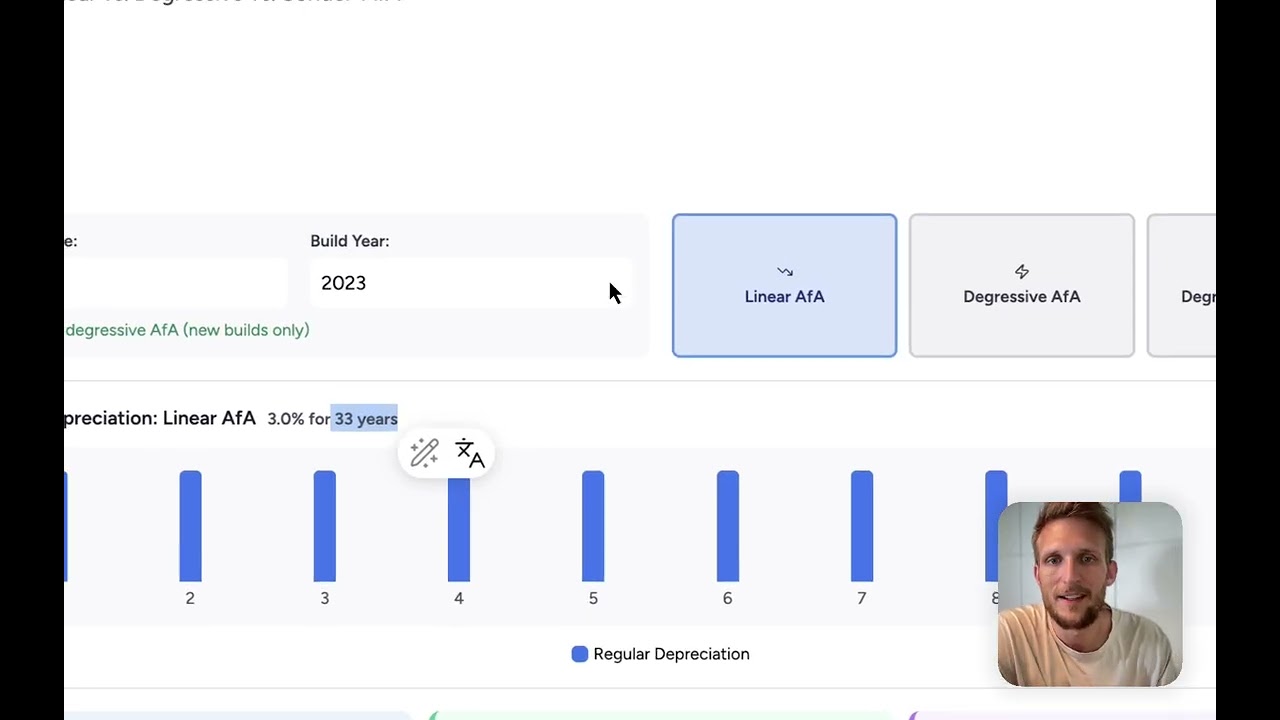Click the downward trend icon on Linear AfA
The image size is (1280, 720).
tap(784, 272)
